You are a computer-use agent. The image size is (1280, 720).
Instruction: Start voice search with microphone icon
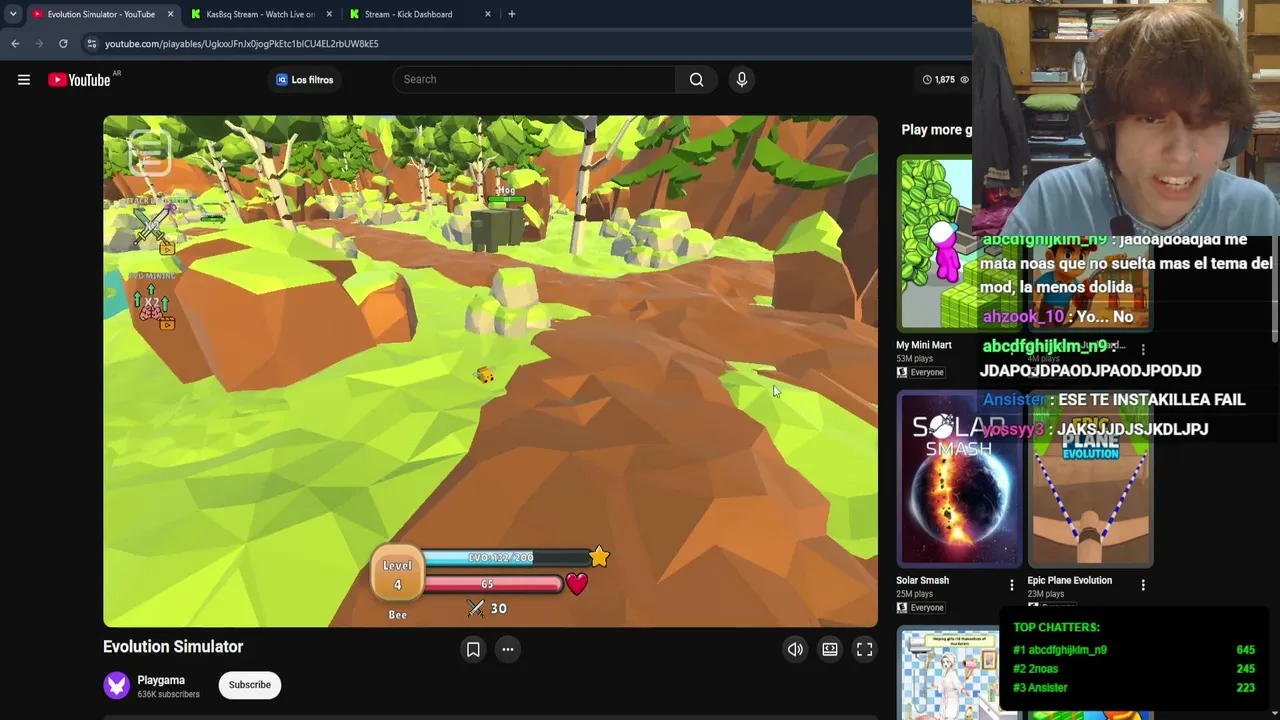click(741, 80)
